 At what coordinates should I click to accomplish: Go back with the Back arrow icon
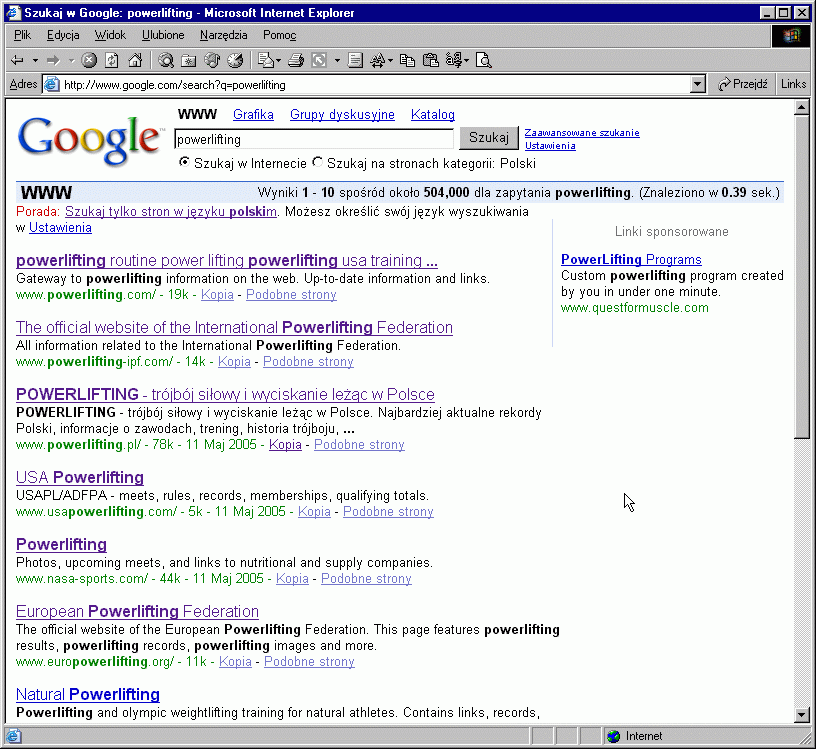click(x=17, y=60)
